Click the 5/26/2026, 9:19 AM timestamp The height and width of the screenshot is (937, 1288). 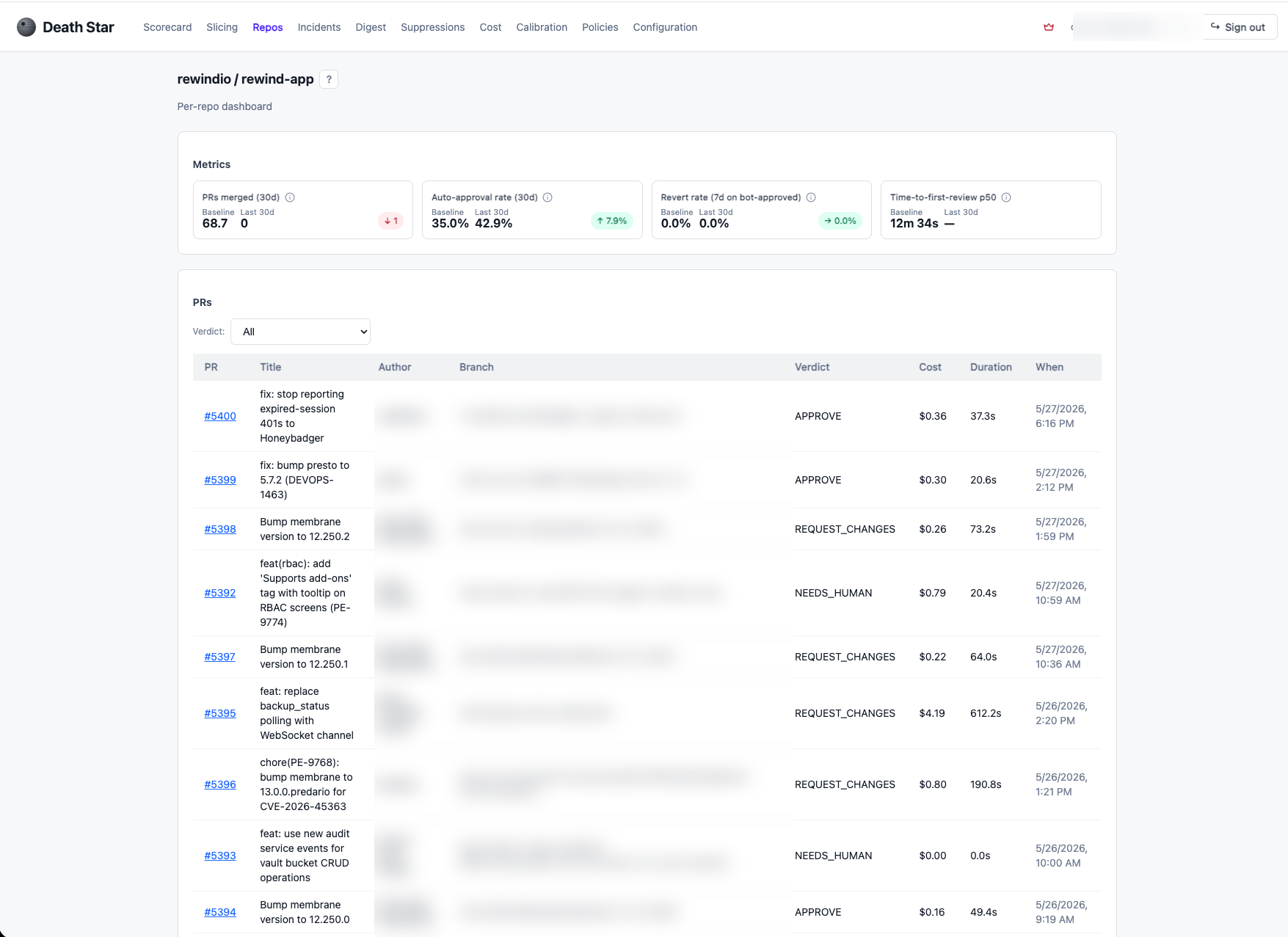pyautogui.click(x=1061, y=912)
